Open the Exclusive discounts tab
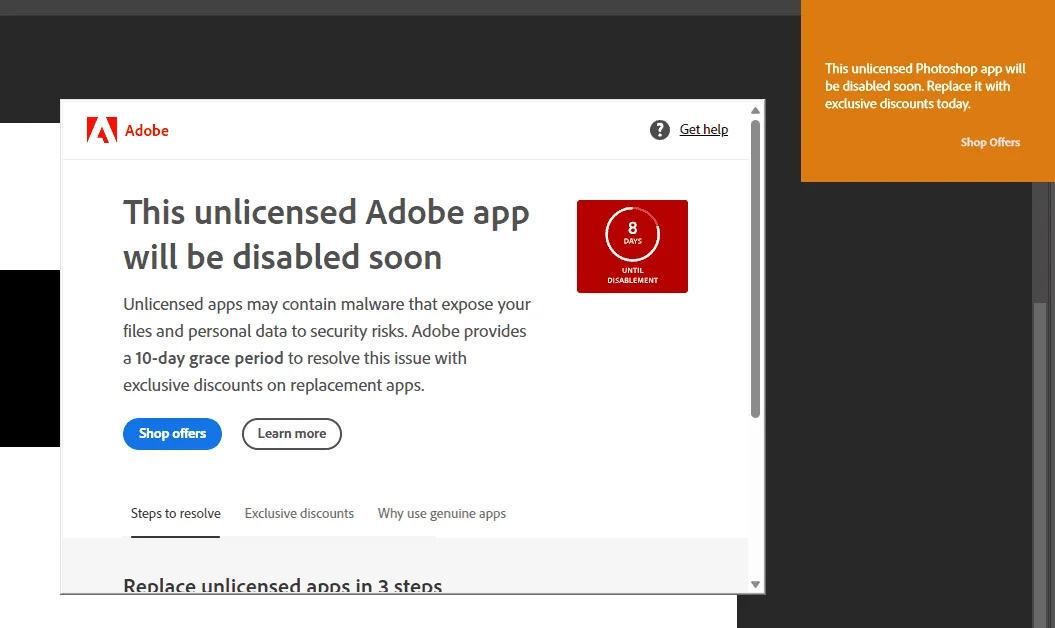Image resolution: width=1055 pixels, height=628 pixels. 299,514
